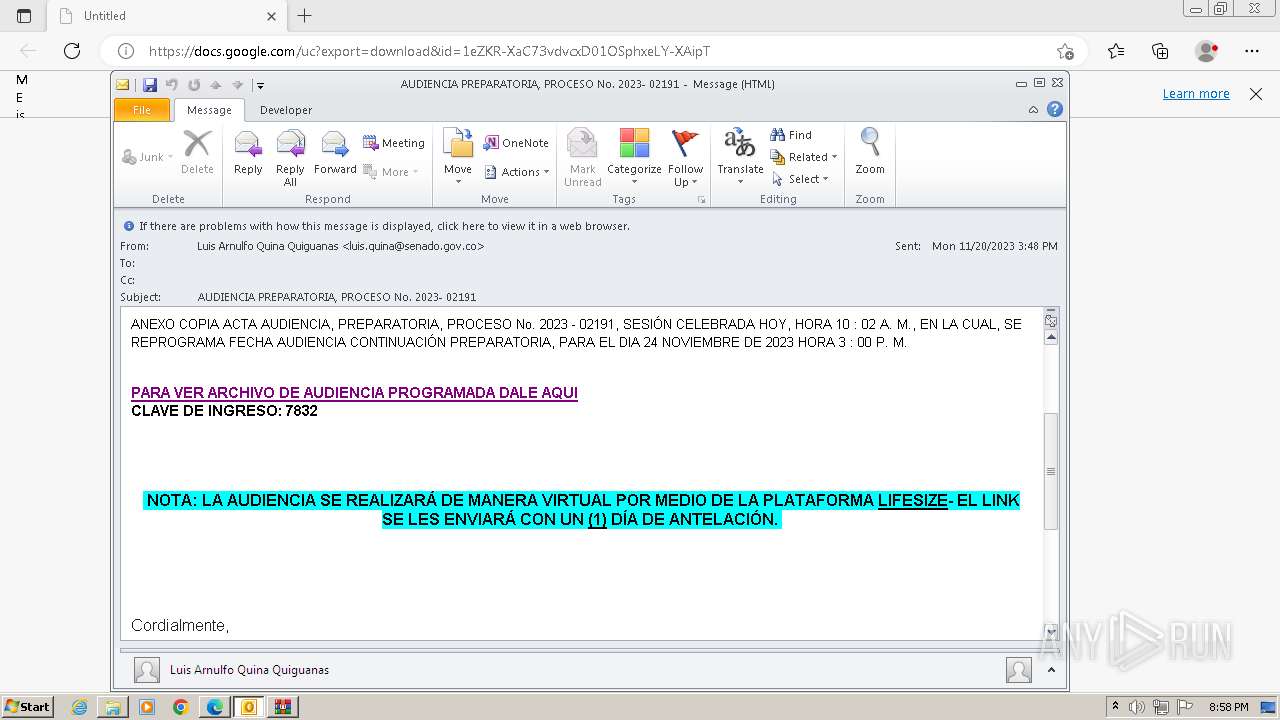The height and width of the screenshot is (720, 1280).
Task: Expand the Select dropdown
Action: pos(800,179)
